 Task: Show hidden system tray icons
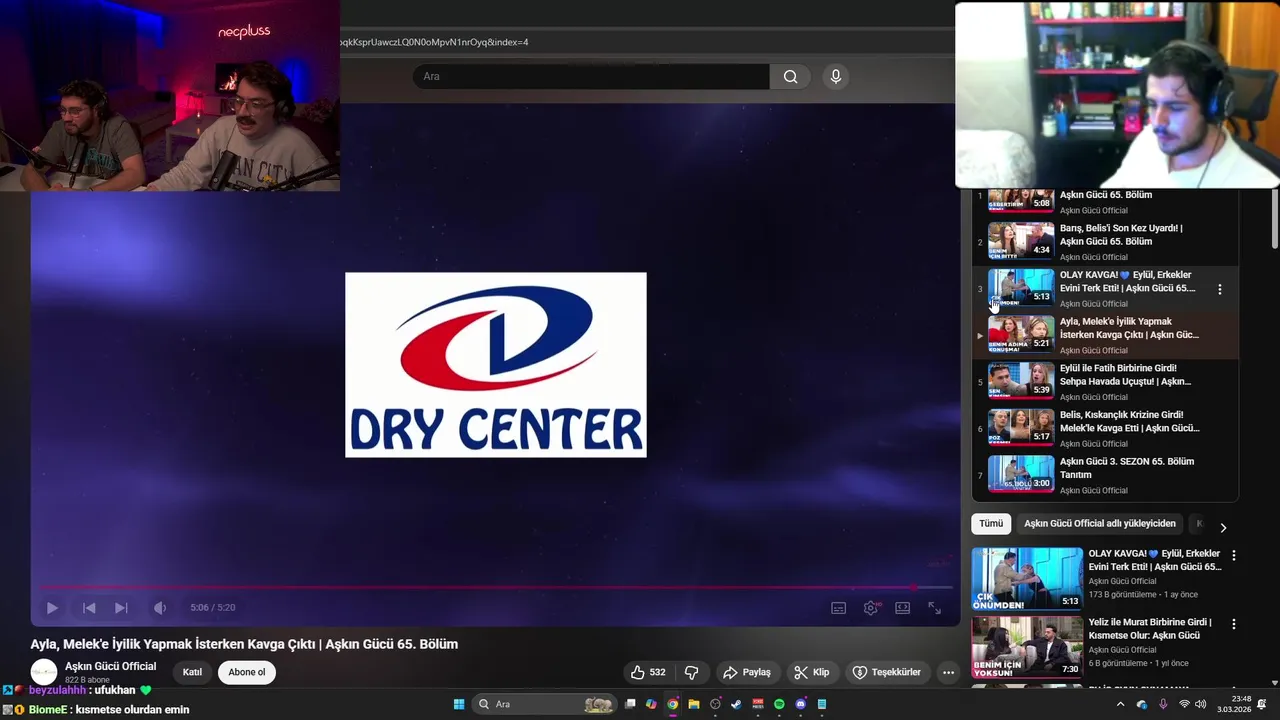pos(1120,704)
